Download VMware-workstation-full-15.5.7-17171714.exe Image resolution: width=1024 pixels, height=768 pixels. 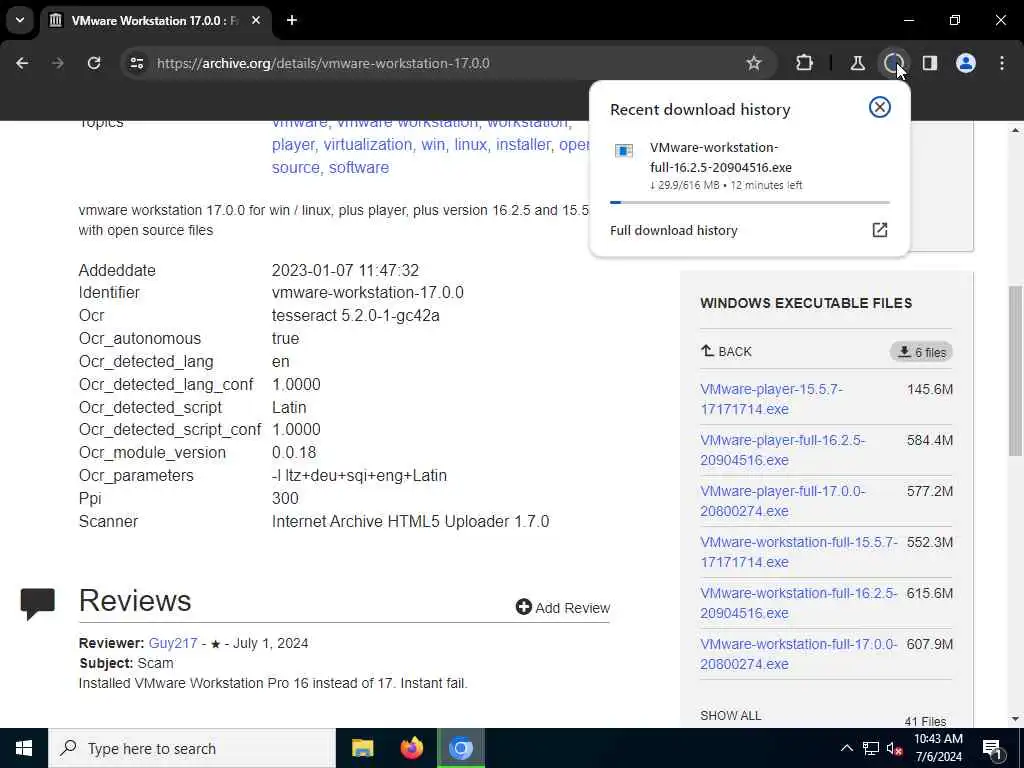(799, 552)
